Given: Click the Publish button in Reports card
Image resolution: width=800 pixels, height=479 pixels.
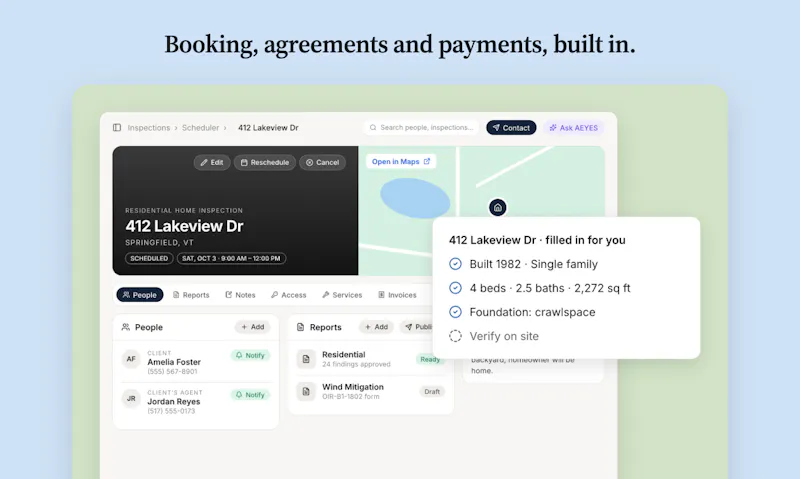Looking at the screenshot, I should pos(417,327).
